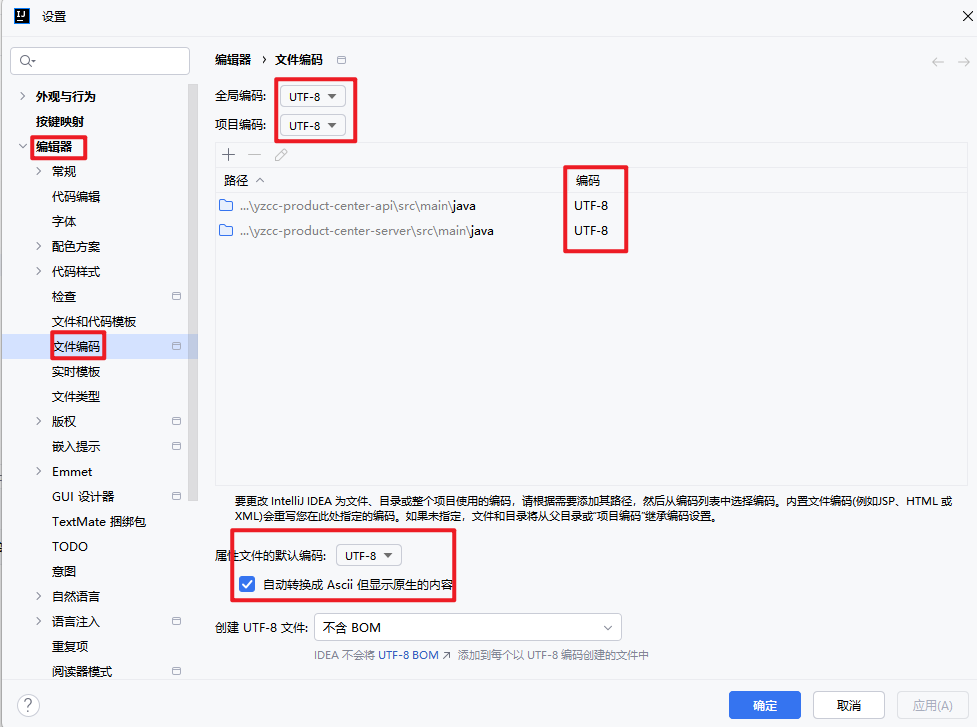
Task: Click the settings search field
Action: pos(100,61)
